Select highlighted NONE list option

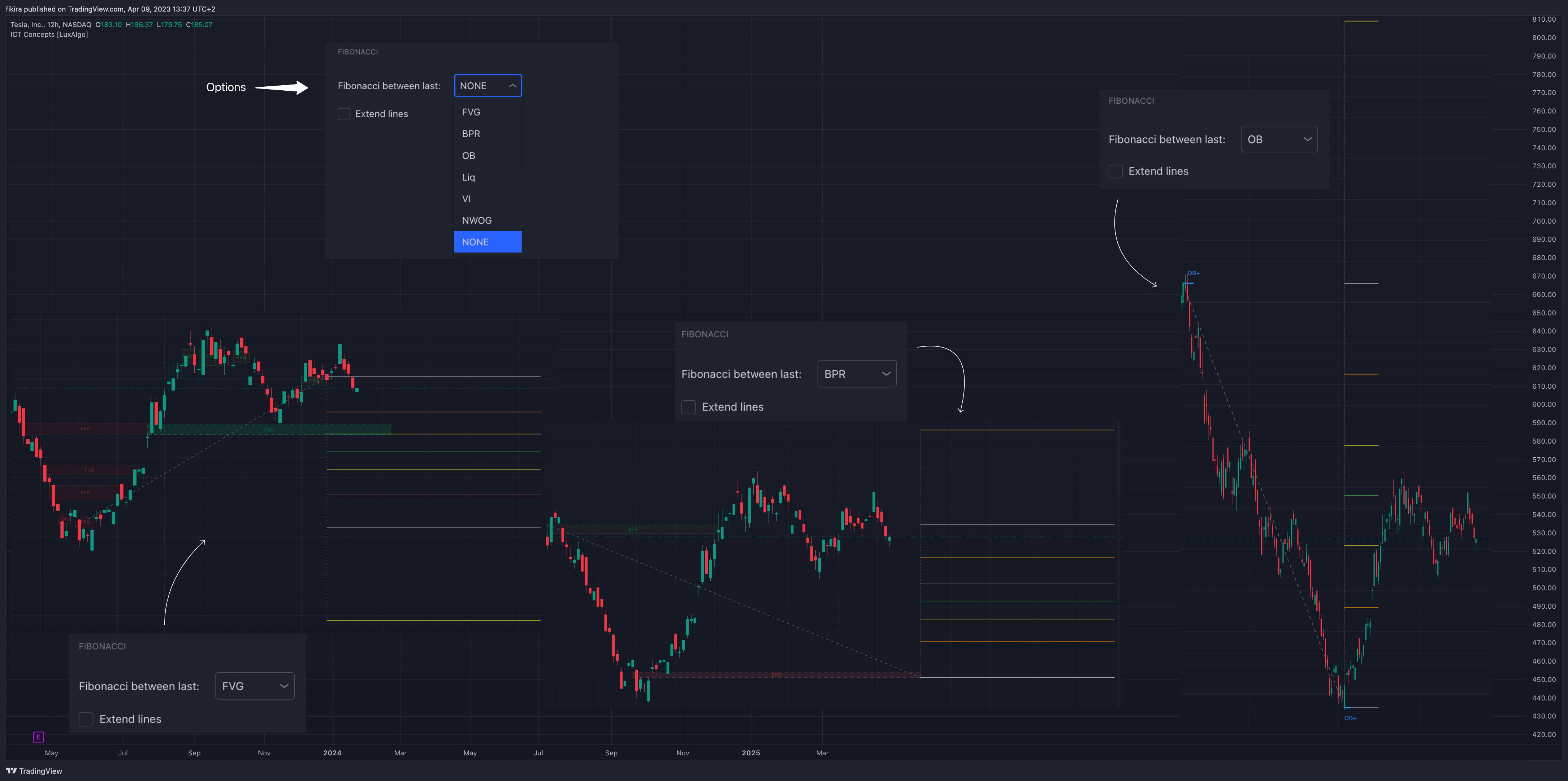488,242
